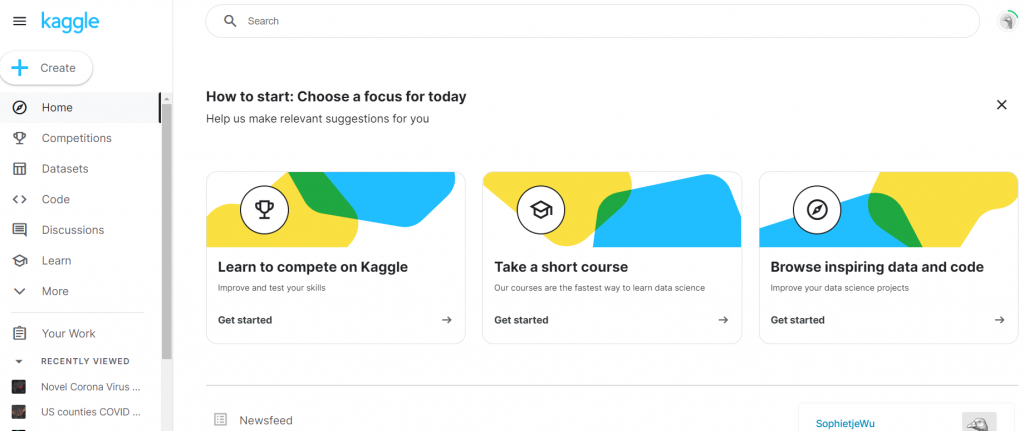Open SophietjeWu profile link

(845, 423)
